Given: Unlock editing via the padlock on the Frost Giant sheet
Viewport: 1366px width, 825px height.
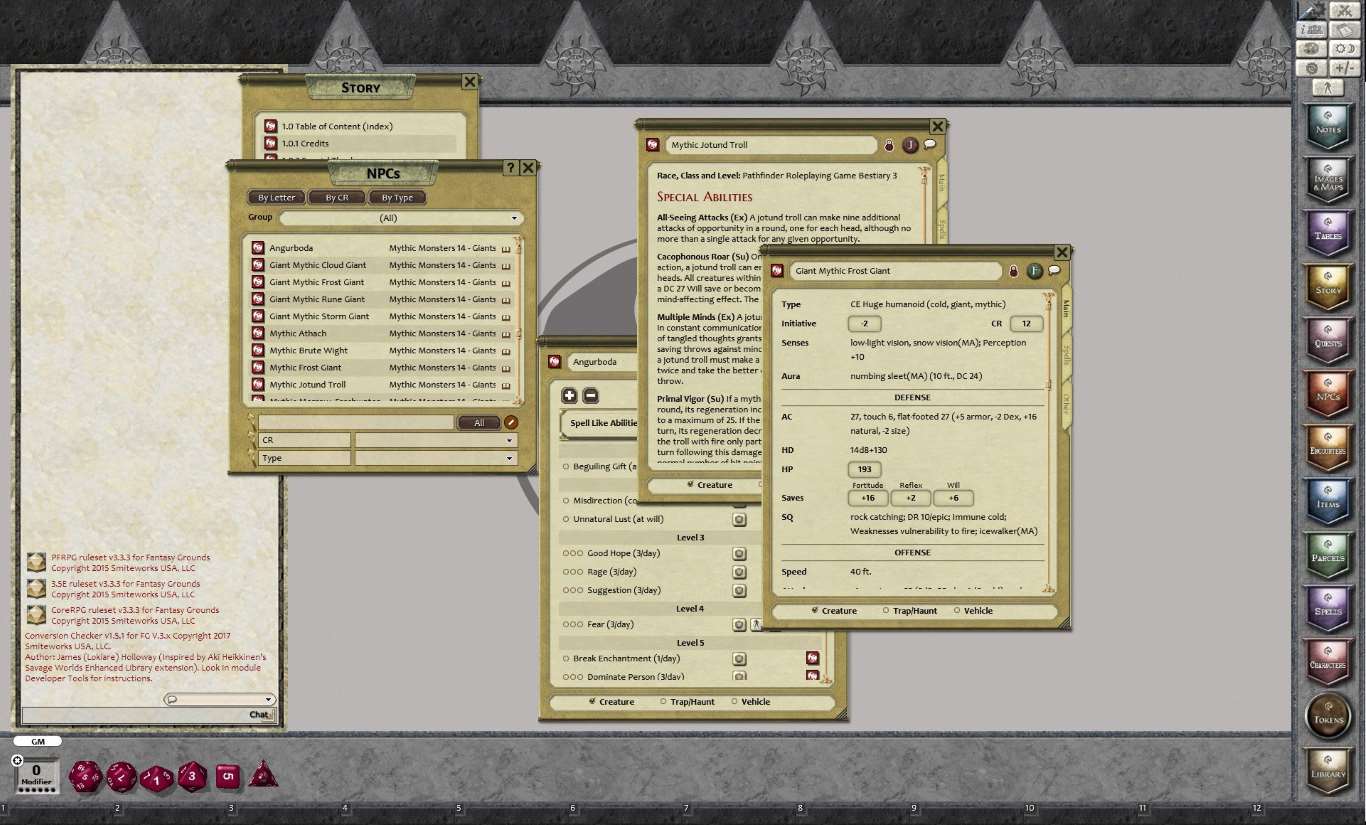Looking at the screenshot, I should coord(1012,270).
